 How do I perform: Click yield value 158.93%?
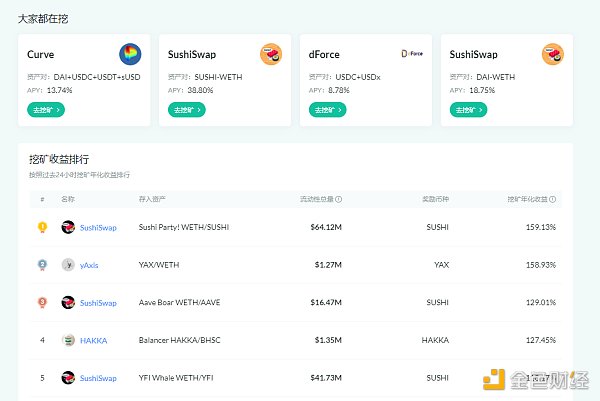[541, 265]
